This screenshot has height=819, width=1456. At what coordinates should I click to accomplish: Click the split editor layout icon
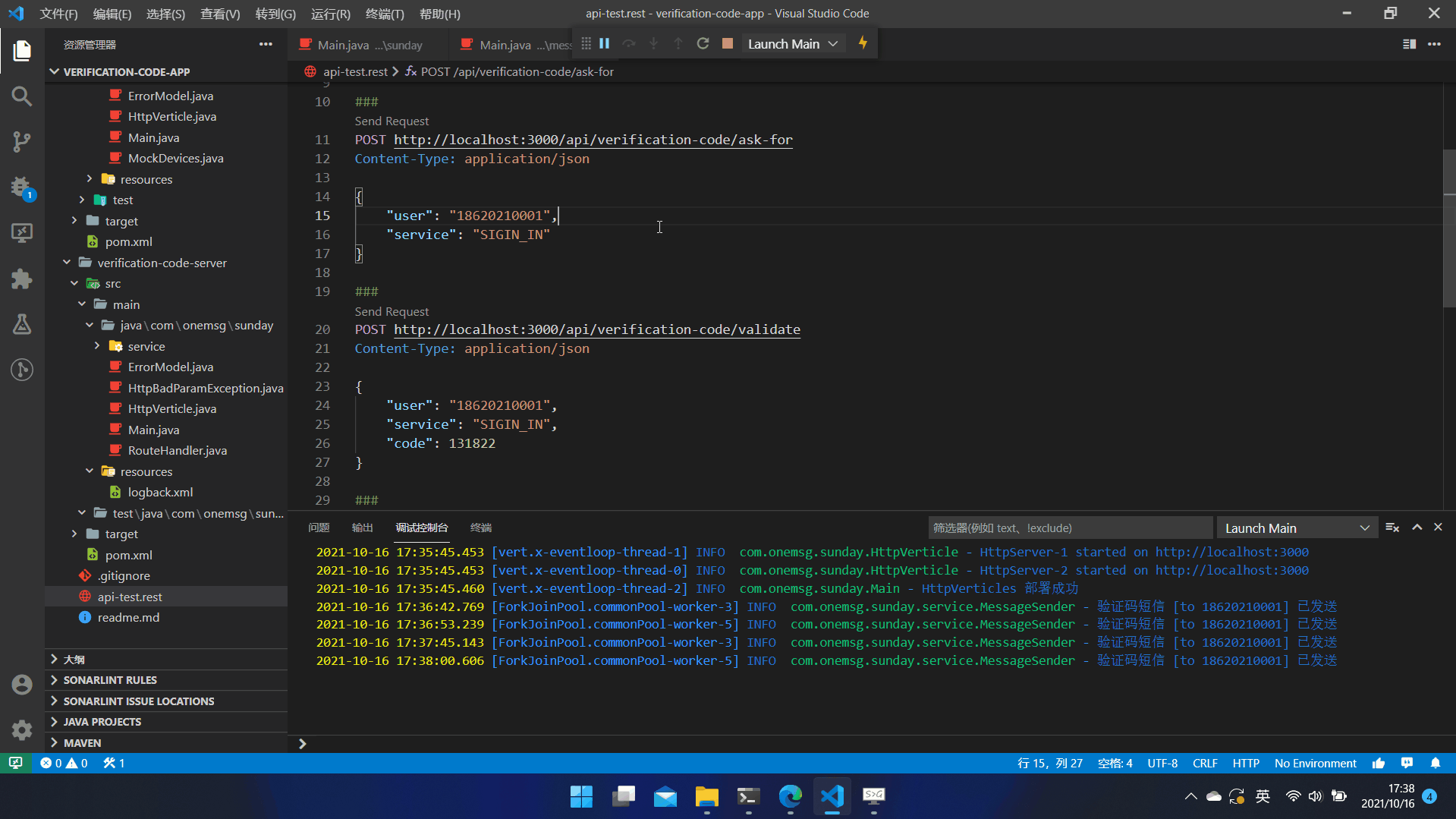pos(1409,44)
